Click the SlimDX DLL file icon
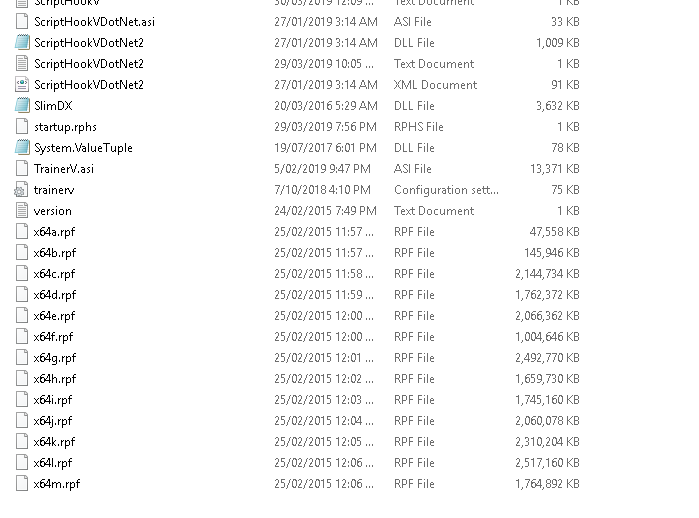Screen dimensions: 699x518 (x=22, y=106)
